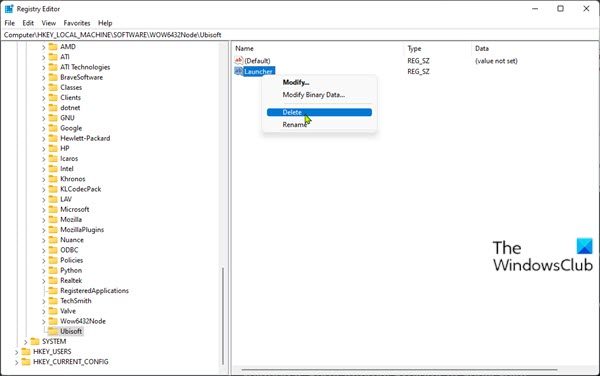
Task: Click the tree pane vertical scrollbar
Action: click(223, 316)
